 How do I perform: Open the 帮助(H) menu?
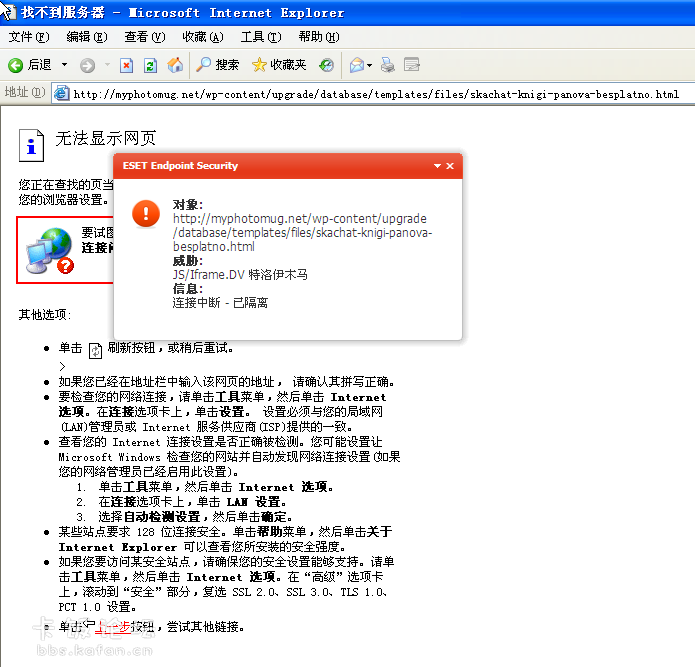coord(318,37)
